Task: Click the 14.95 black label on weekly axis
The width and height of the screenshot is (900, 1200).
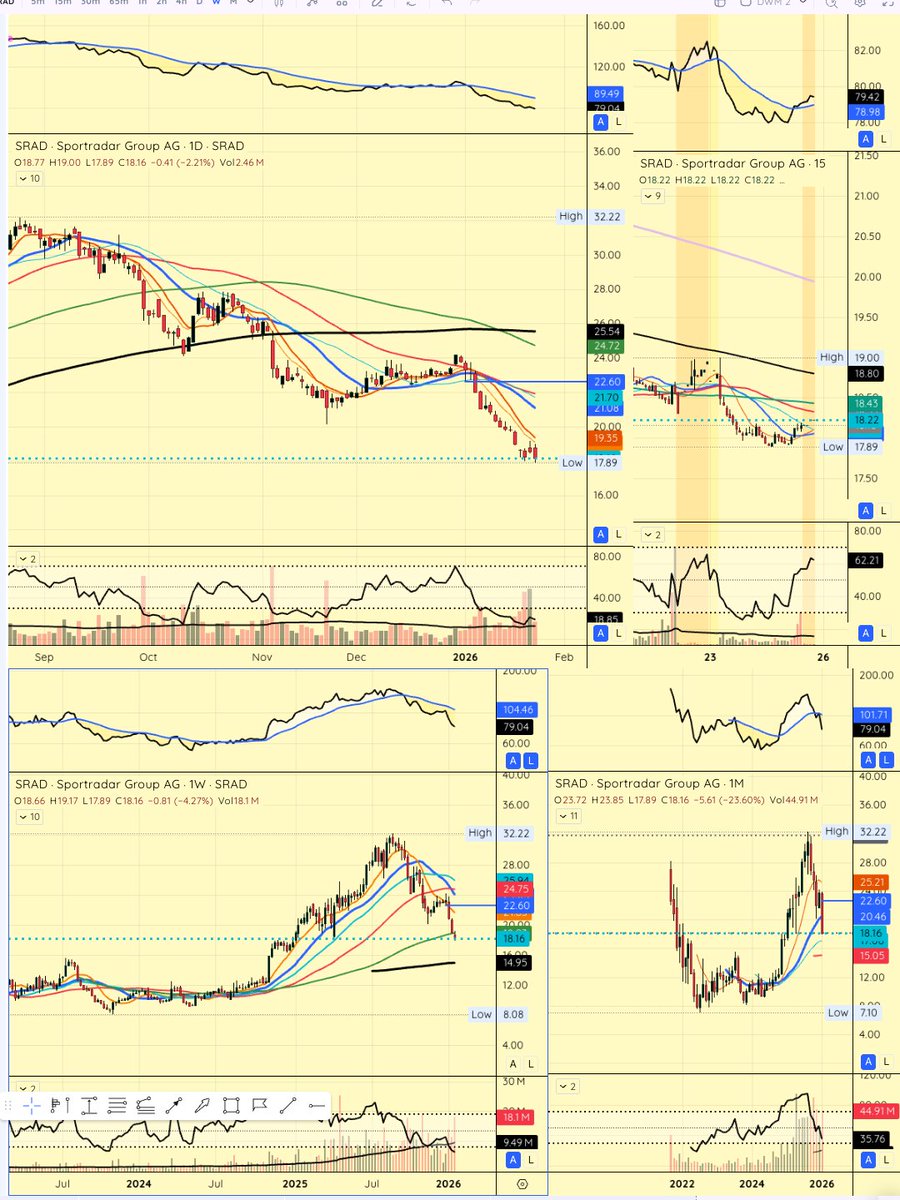Action: (x=514, y=963)
